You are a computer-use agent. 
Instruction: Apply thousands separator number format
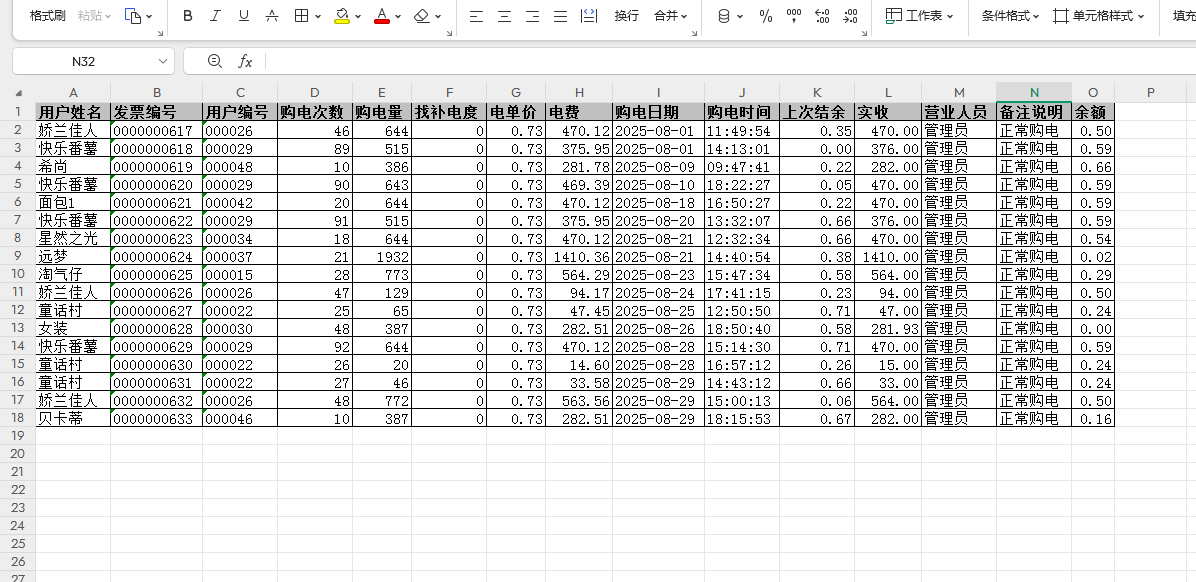[x=794, y=16]
